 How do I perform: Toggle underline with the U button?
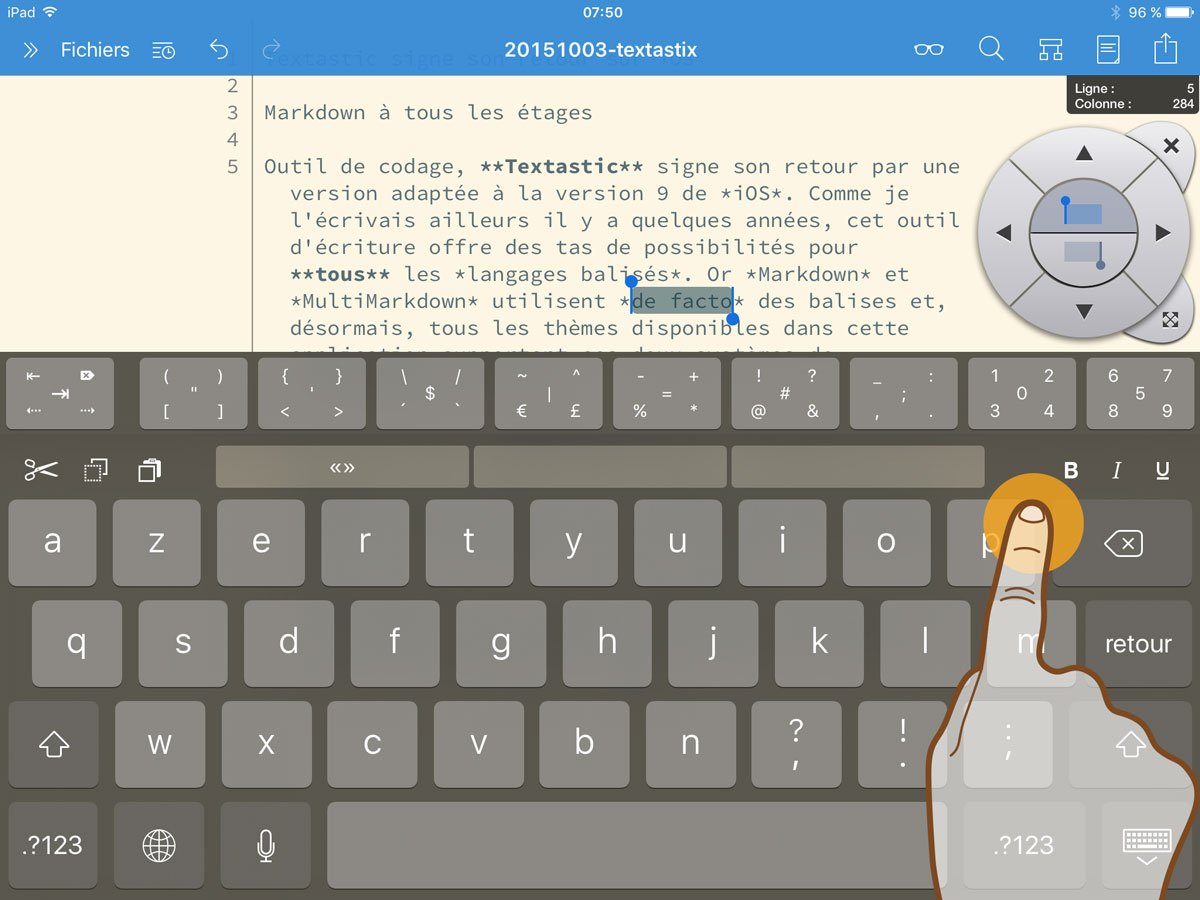click(1162, 470)
